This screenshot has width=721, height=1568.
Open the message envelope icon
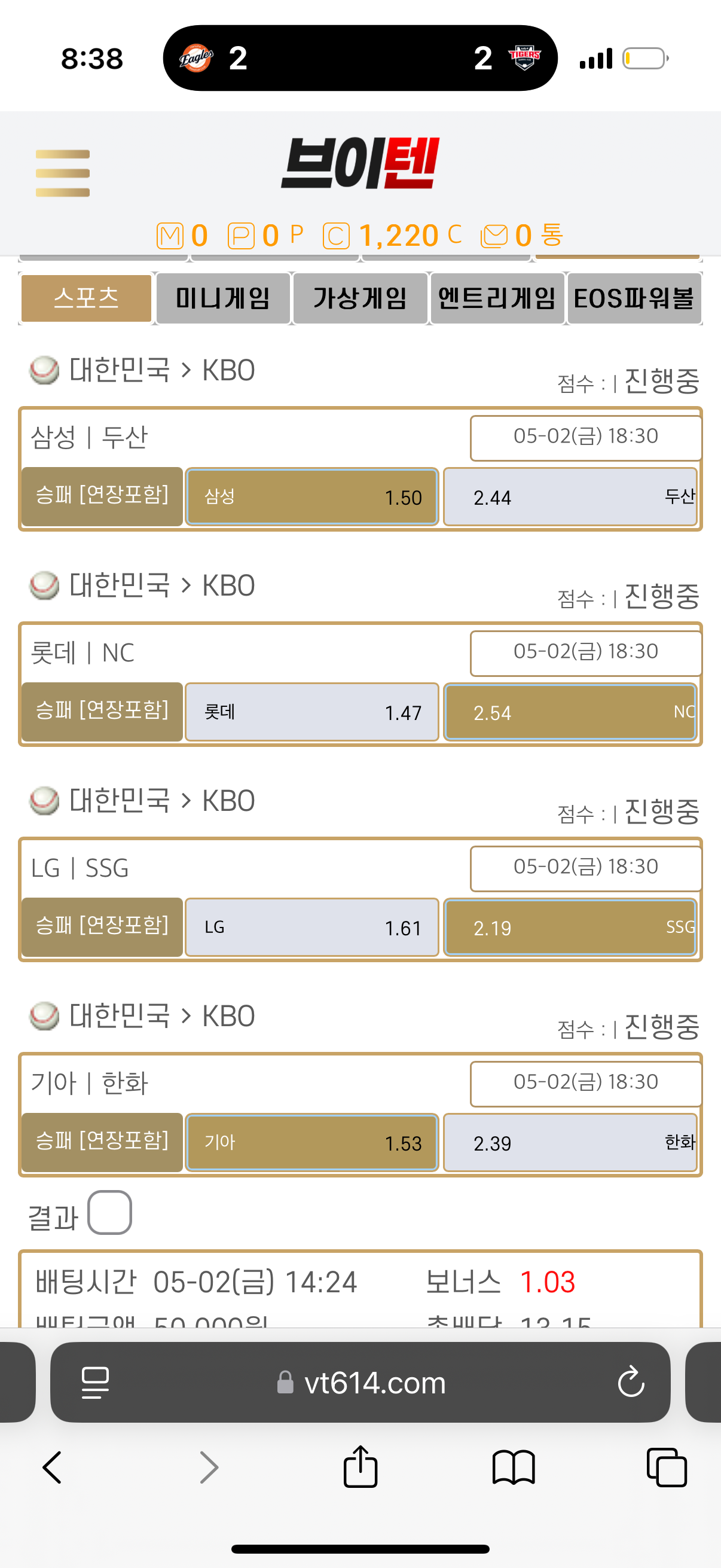(494, 236)
